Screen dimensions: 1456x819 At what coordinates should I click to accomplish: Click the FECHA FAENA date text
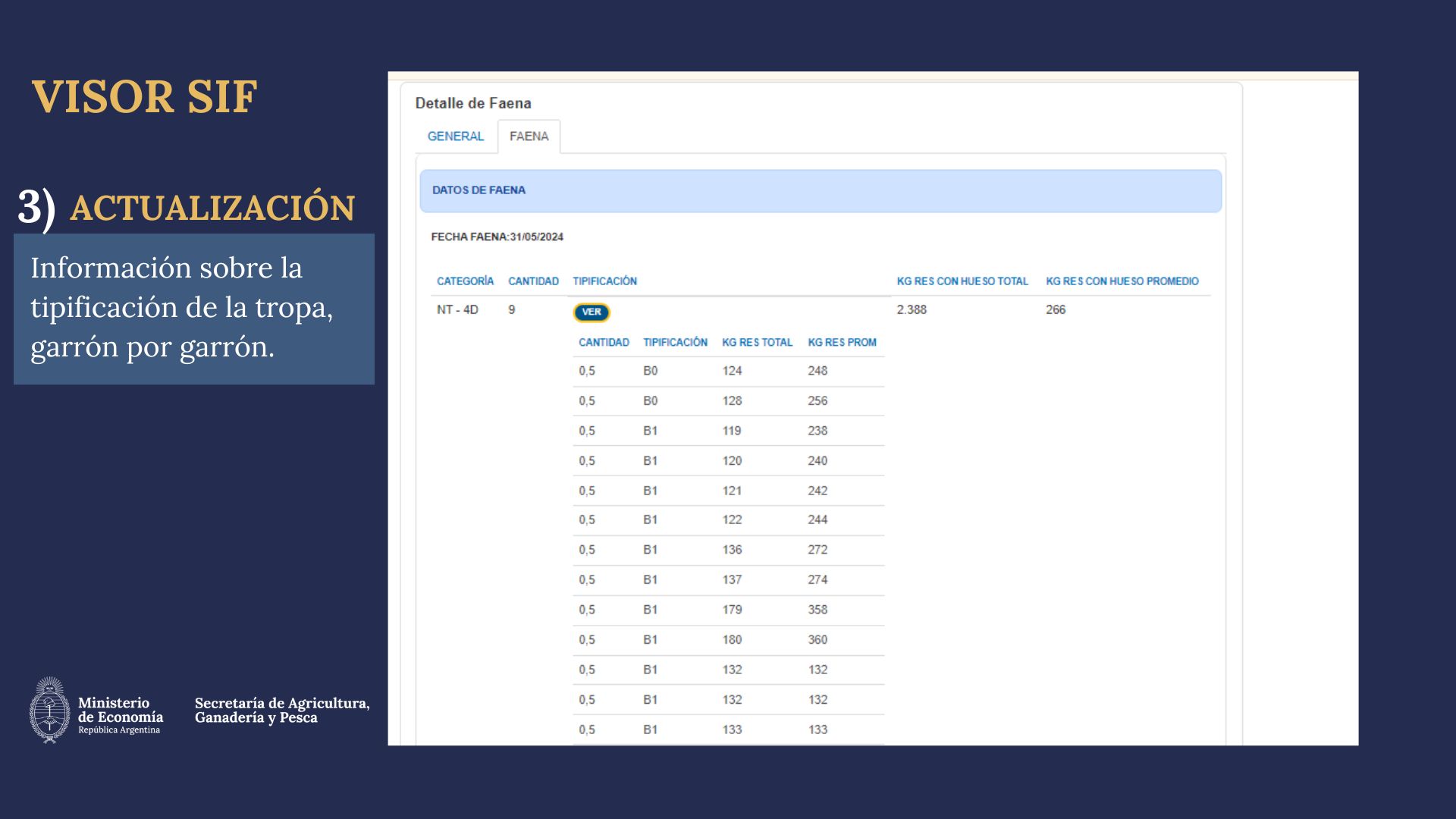coord(497,237)
